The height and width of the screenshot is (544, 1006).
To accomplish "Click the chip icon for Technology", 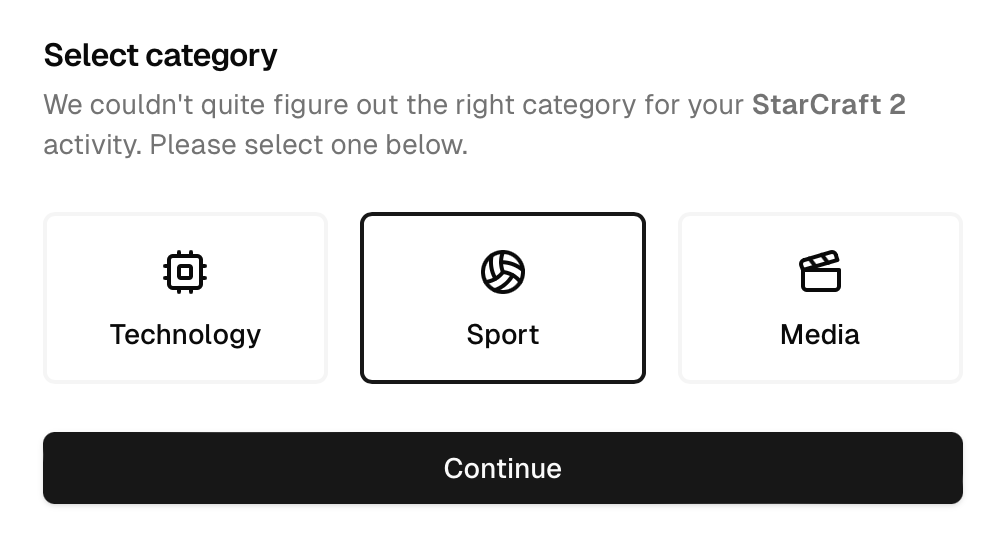I will tap(185, 272).
